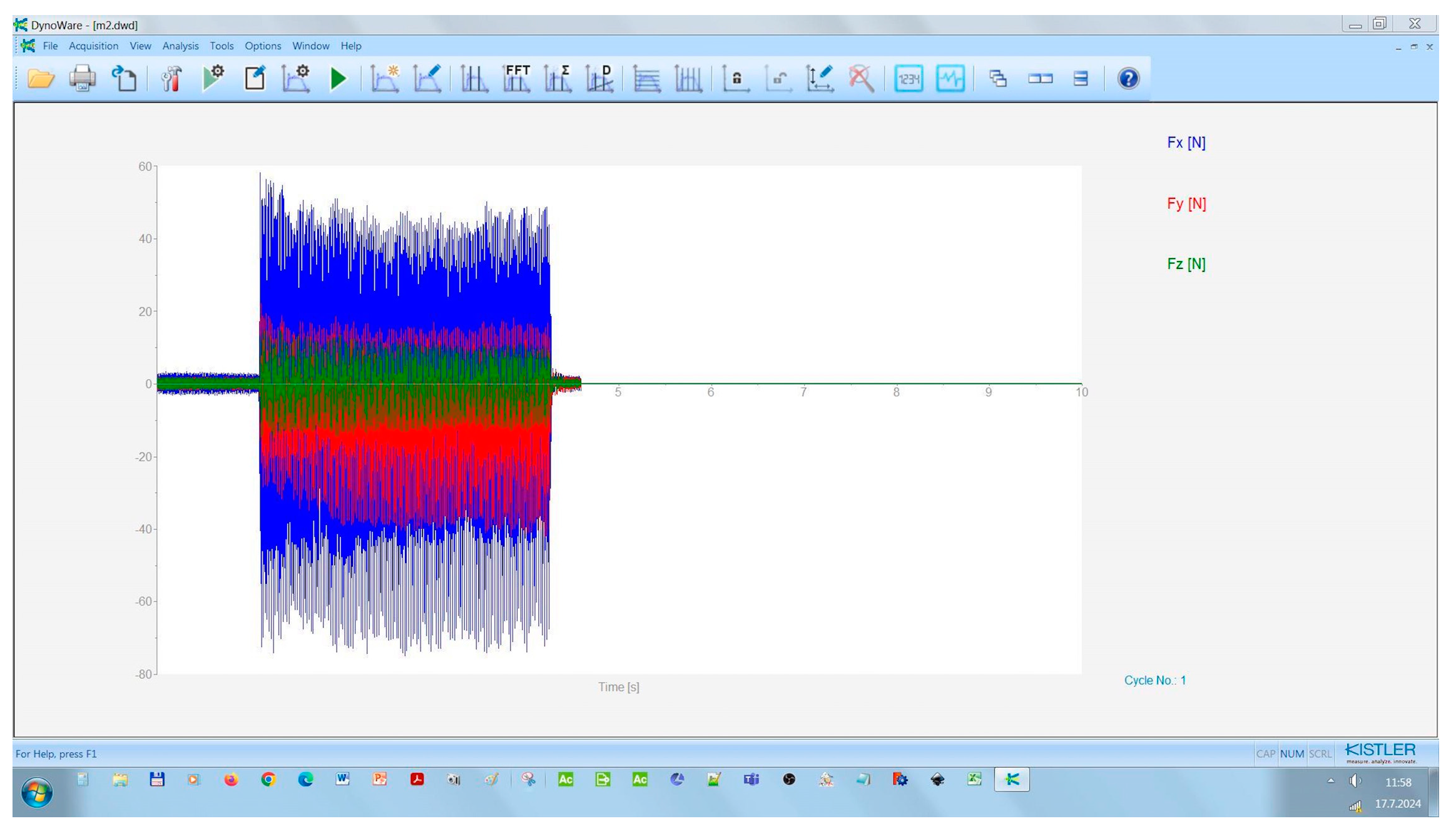
Task: Click the Fy [N] legend label
Action: (1186, 203)
